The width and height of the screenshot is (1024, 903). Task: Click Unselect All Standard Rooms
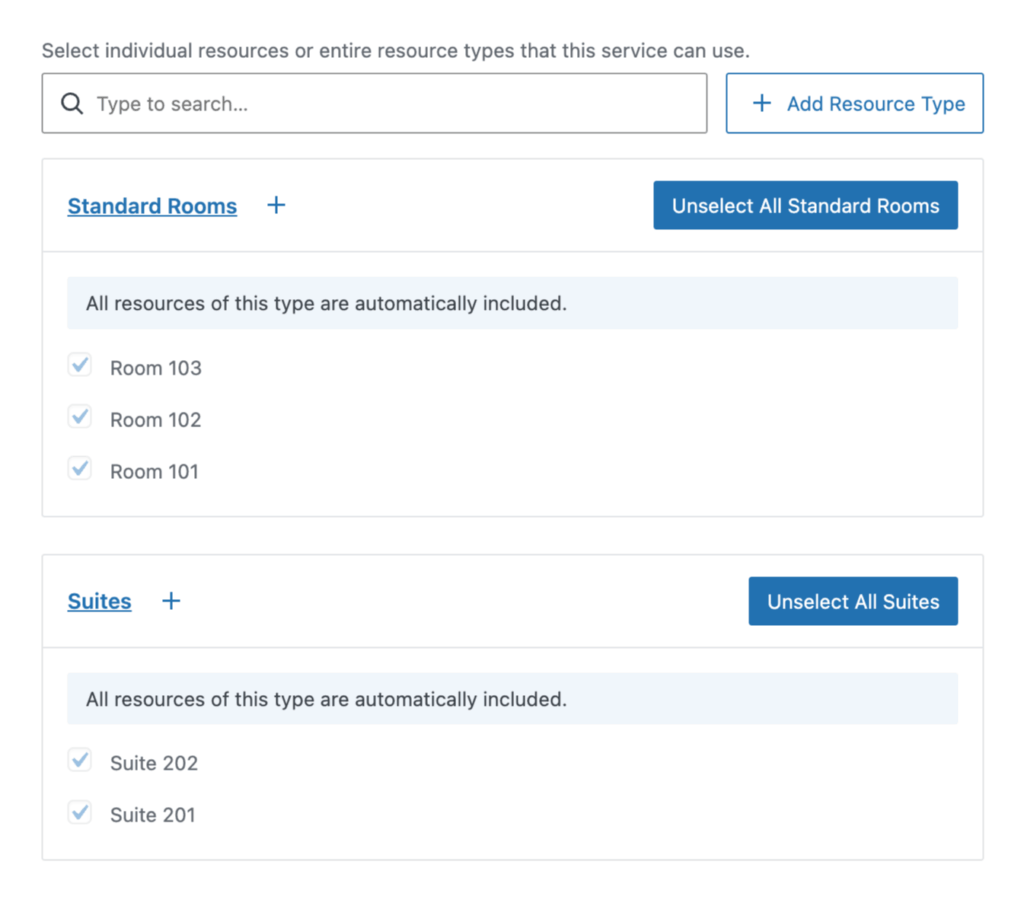pyautogui.click(x=805, y=205)
